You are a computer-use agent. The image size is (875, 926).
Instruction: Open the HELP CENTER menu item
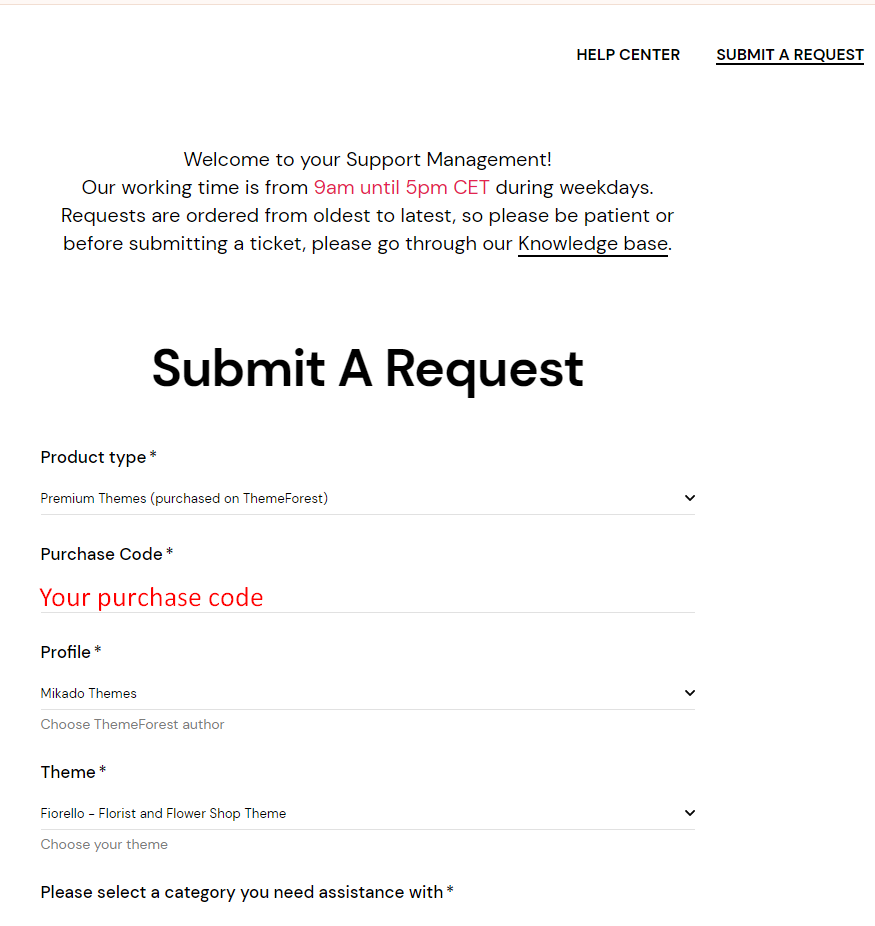coord(628,55)
